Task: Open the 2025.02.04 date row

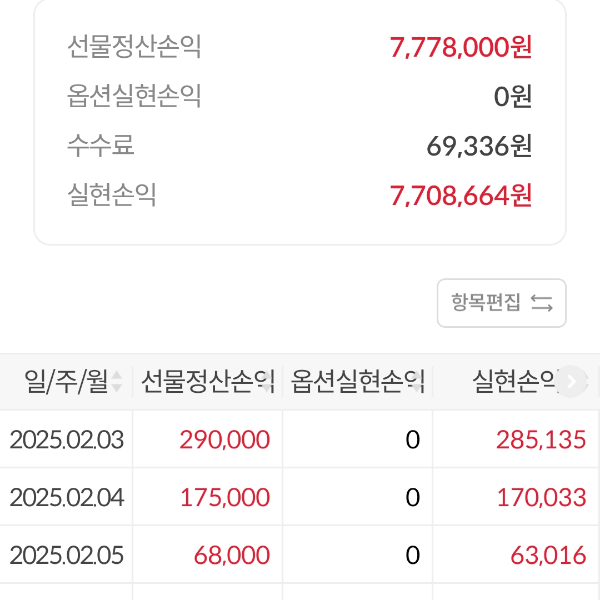Action: (66, 497)
